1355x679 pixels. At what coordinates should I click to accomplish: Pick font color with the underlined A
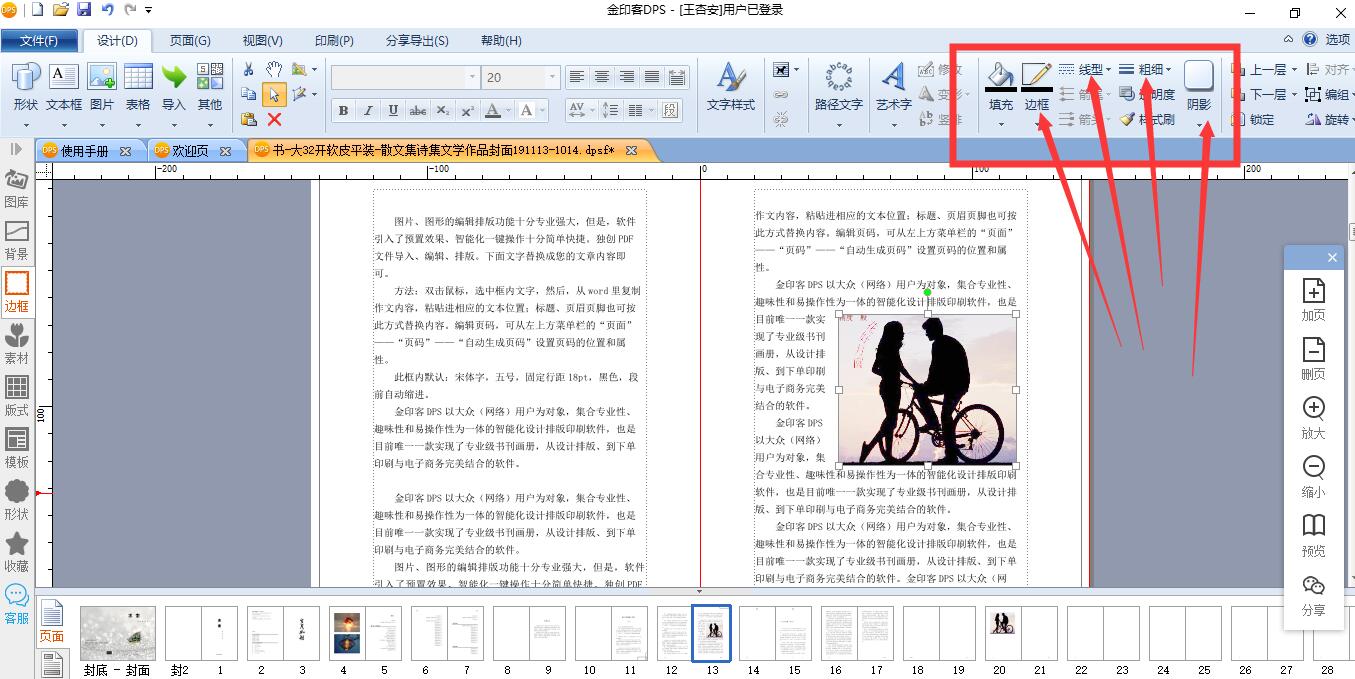point(493,110)
